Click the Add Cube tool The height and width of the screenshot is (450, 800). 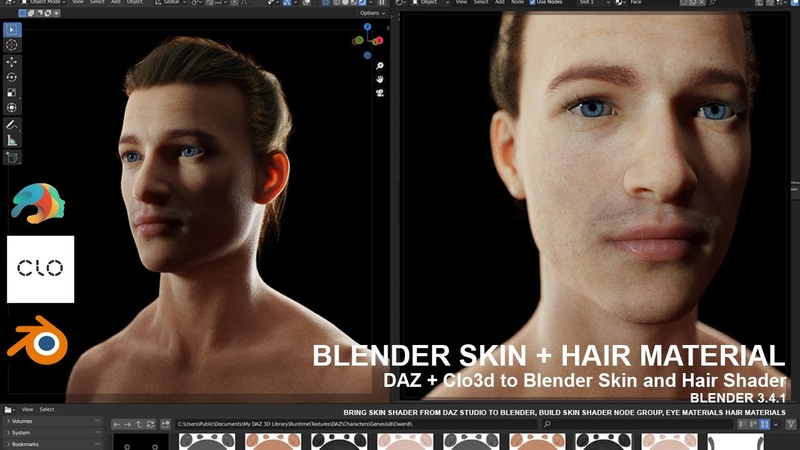pos(12,157)
